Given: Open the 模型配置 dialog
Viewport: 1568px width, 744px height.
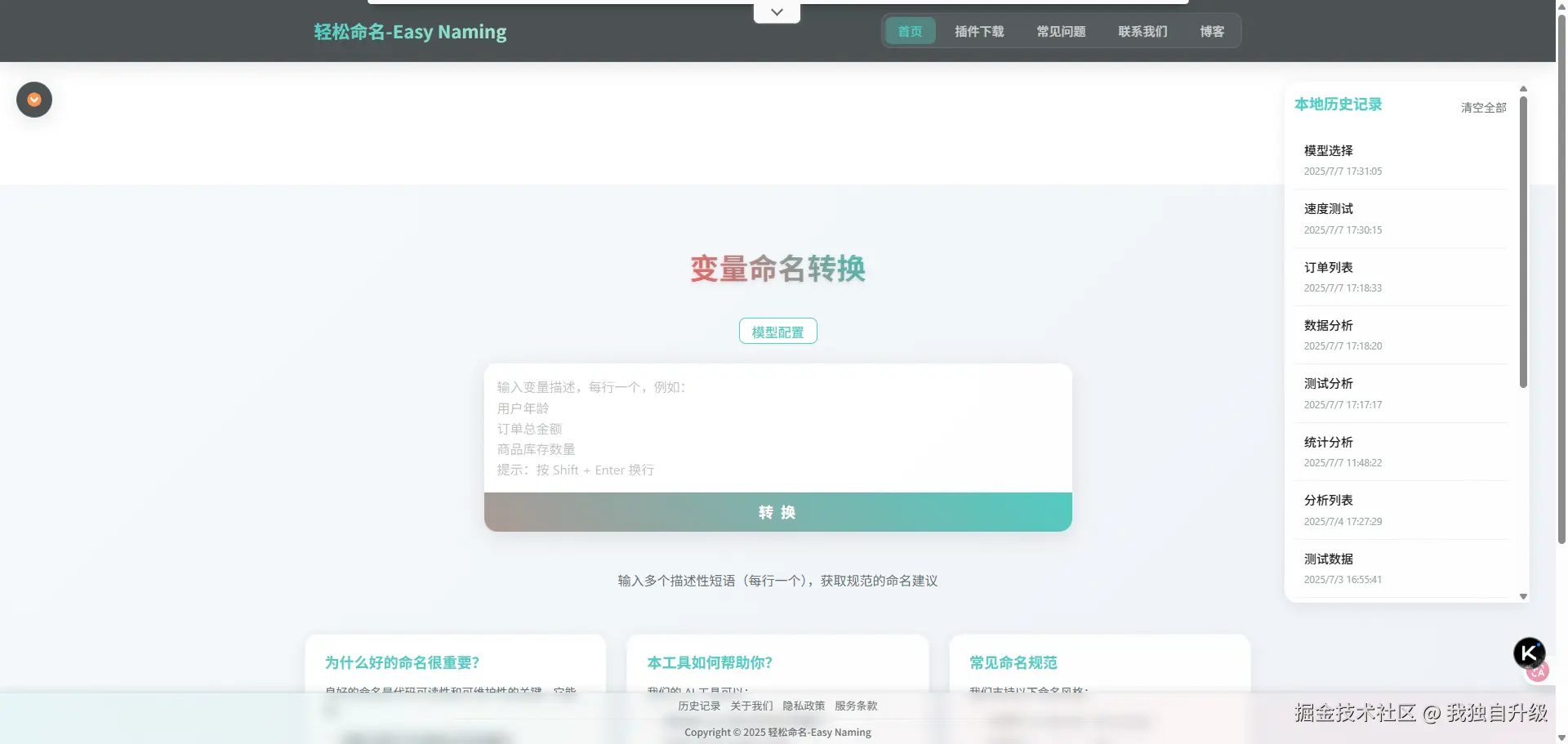Looking at the screenshot, I should [x=777, y=331].
